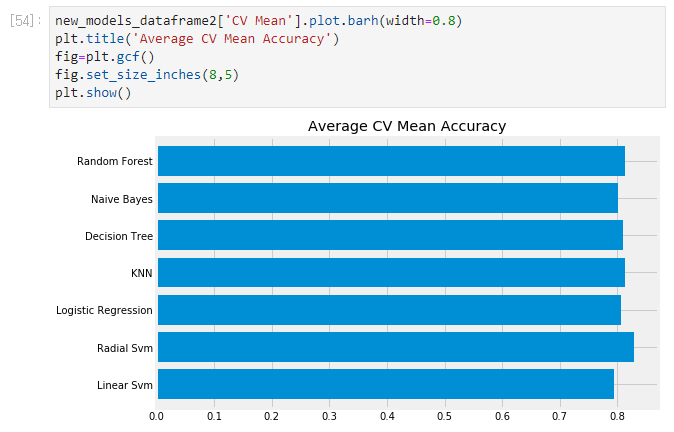Screen dimensions: 674x432
Task: Click the 0.6 x-axis tick label
Action: click(502, 417)
